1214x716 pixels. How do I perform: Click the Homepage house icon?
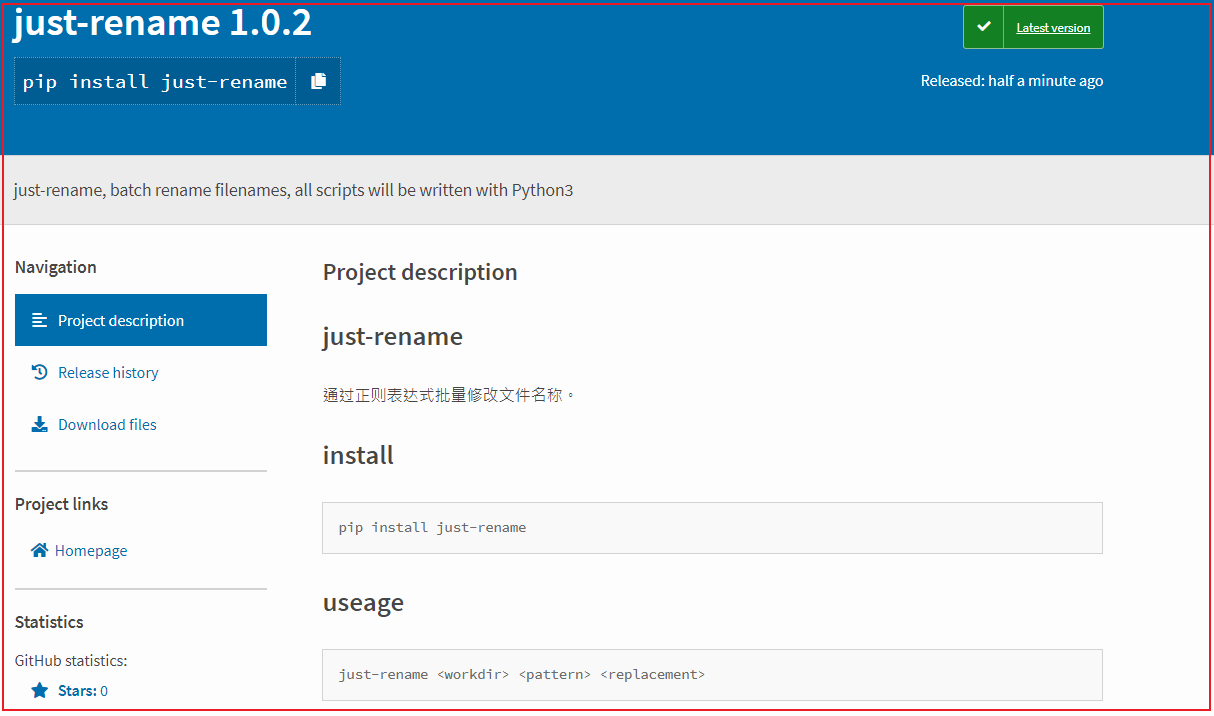click(x=39, y=550)
